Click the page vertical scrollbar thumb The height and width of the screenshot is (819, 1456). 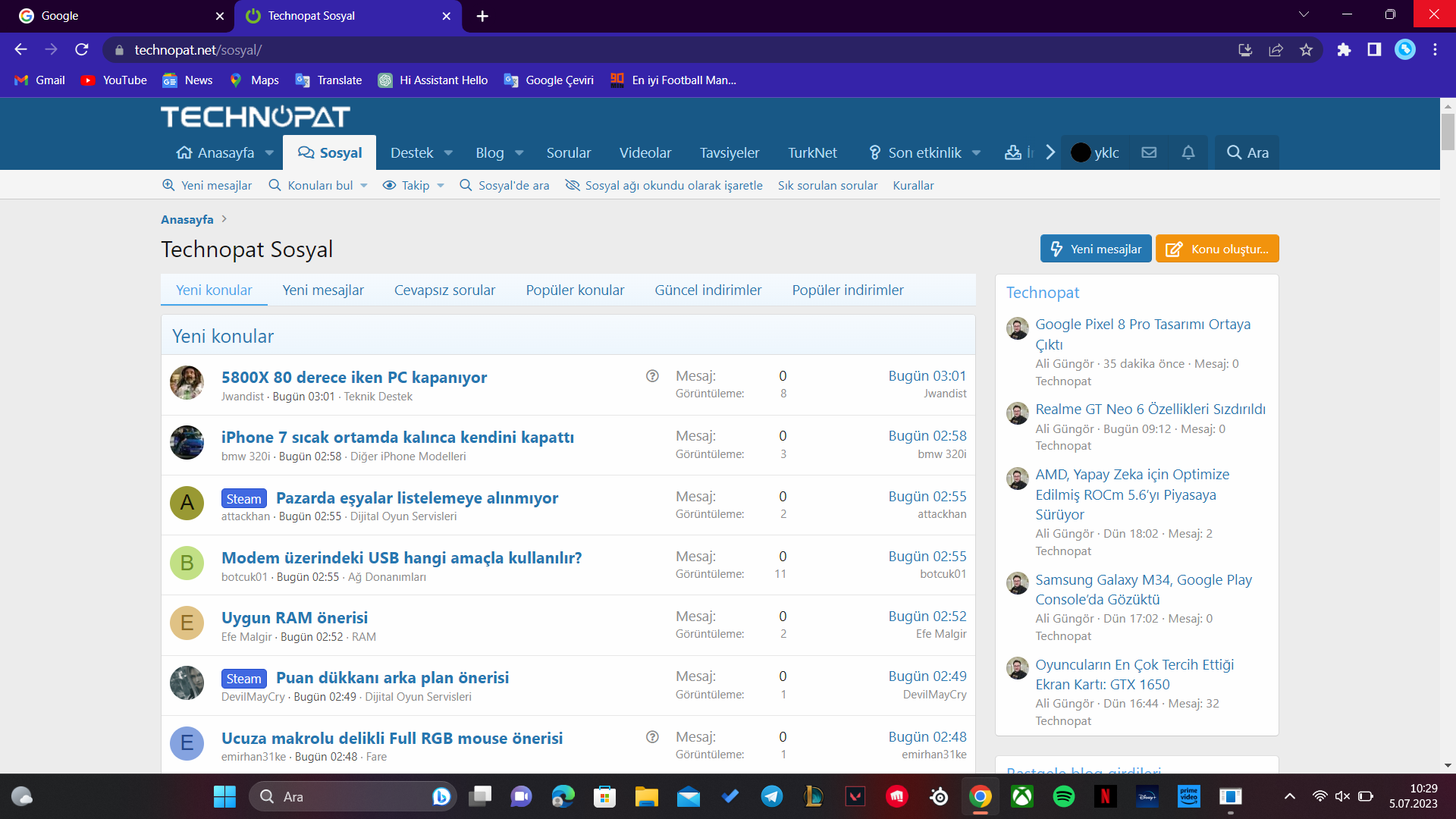coord(1448,130)
